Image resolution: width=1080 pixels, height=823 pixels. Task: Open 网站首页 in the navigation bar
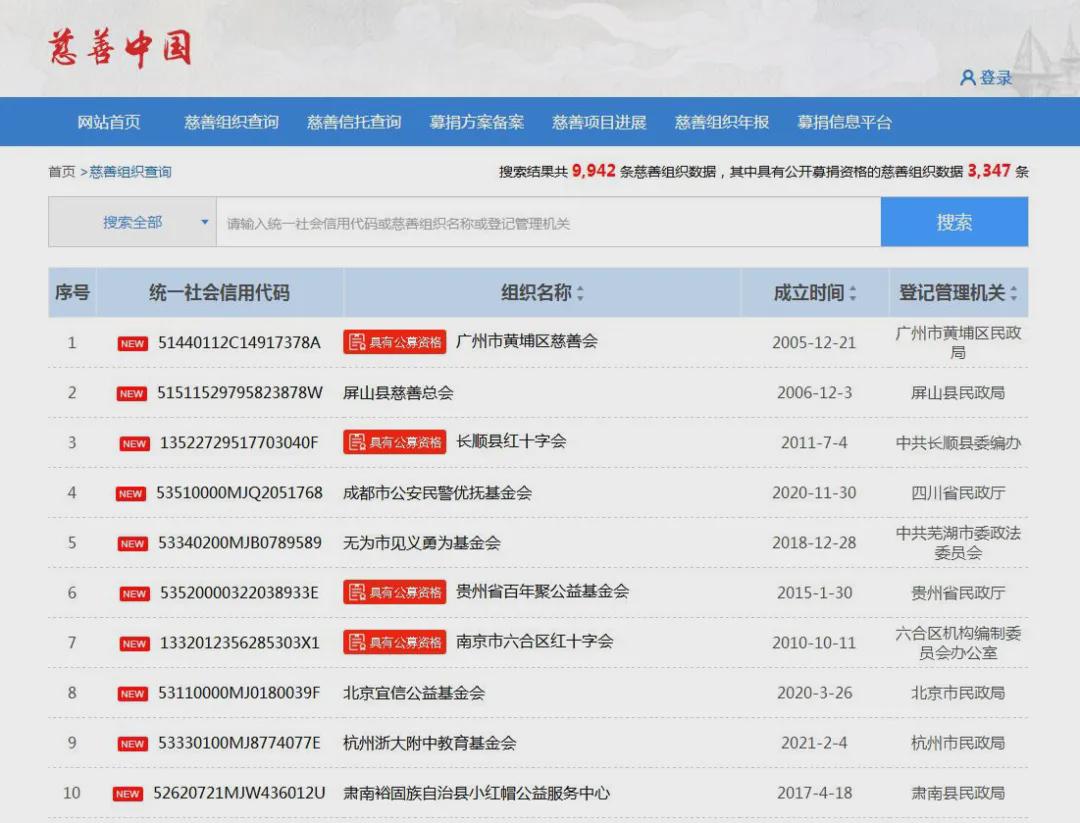coord(109,122)
